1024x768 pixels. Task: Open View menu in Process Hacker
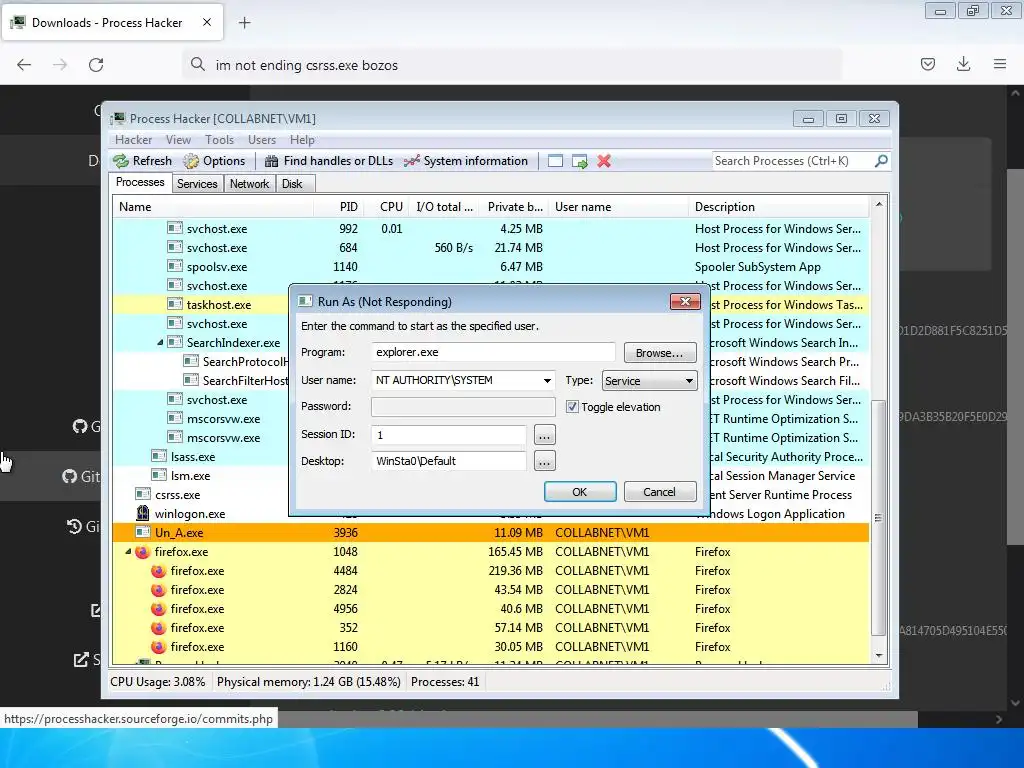(178, 140)
